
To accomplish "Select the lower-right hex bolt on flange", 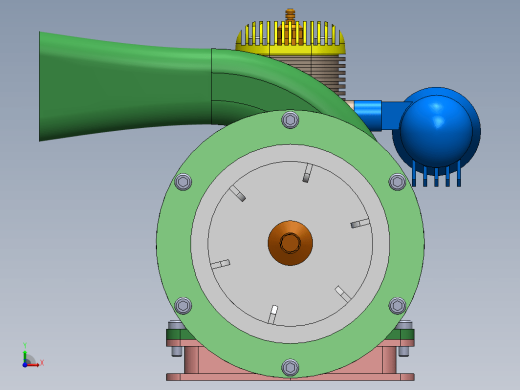I will point(397,306).
